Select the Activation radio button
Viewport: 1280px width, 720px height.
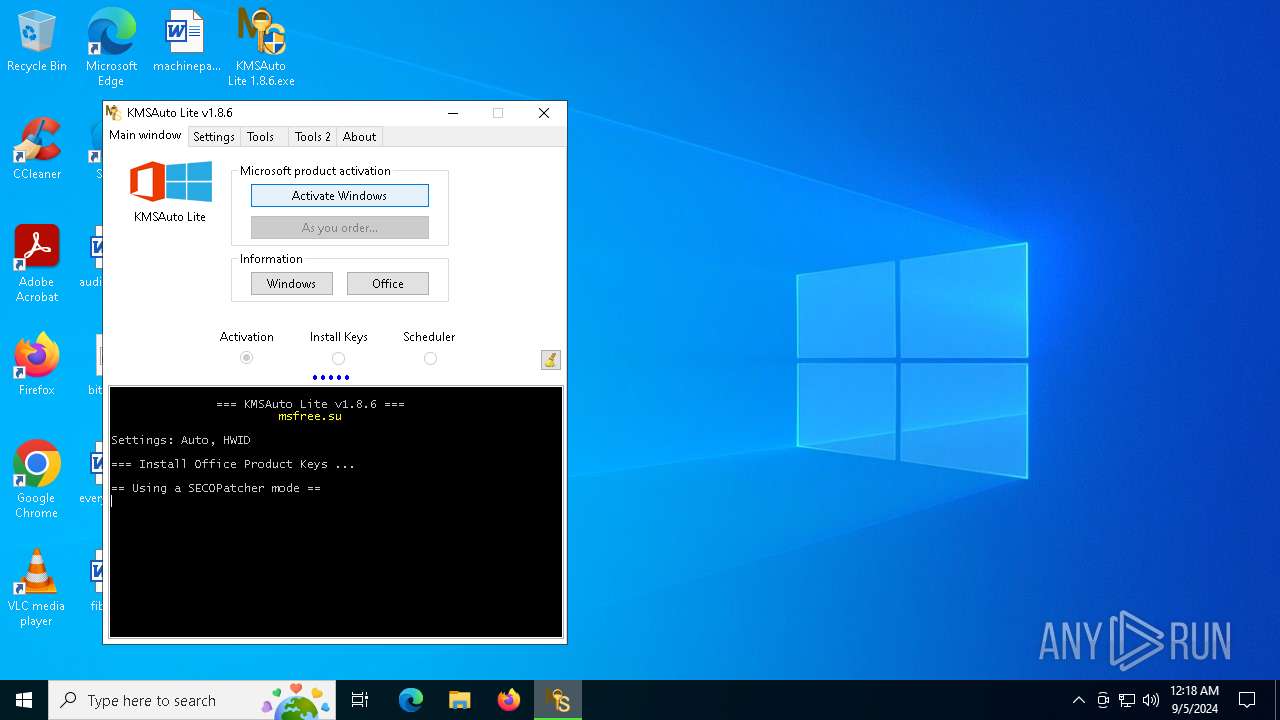tap(246, 358)
